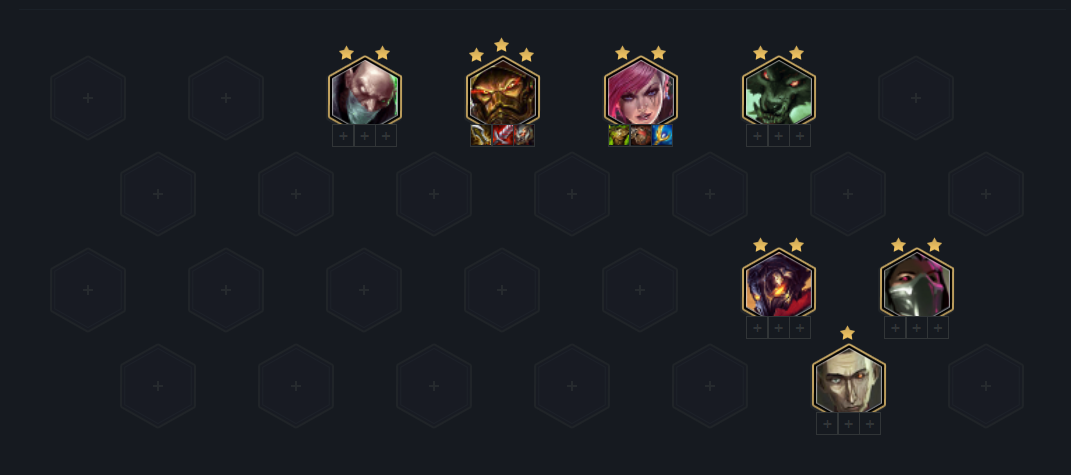
Task: Click the empty top-left board hexagon
Action: [x=88, y=98]
